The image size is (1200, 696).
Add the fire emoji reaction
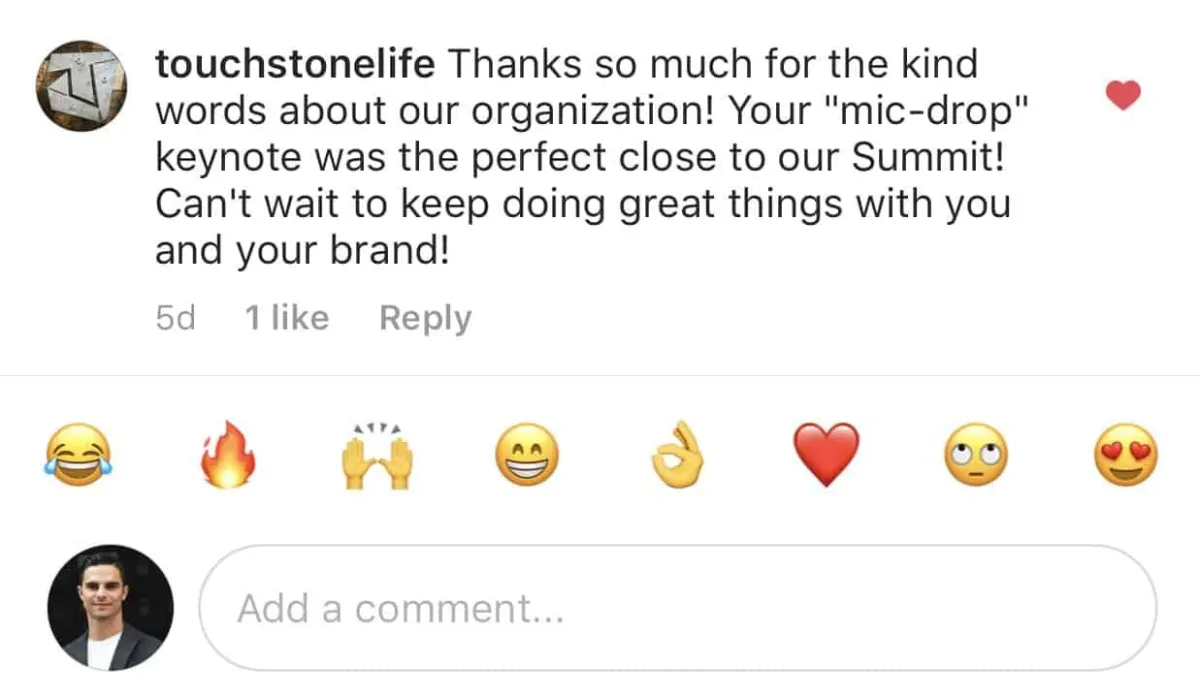point(228,457)
